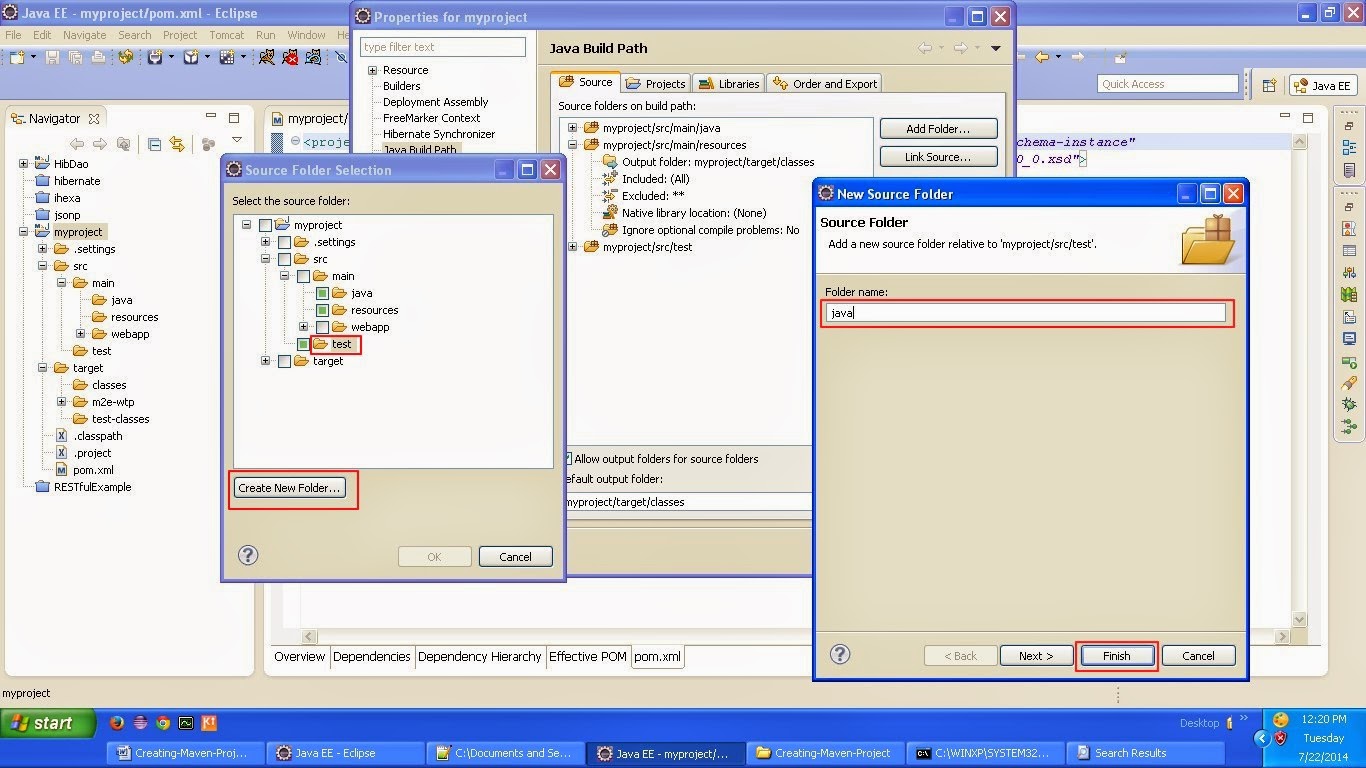Close the Navigator view tab with the X
This screenshot has width=1366, height=768.
pyautogui.click(x=94, y=118)
